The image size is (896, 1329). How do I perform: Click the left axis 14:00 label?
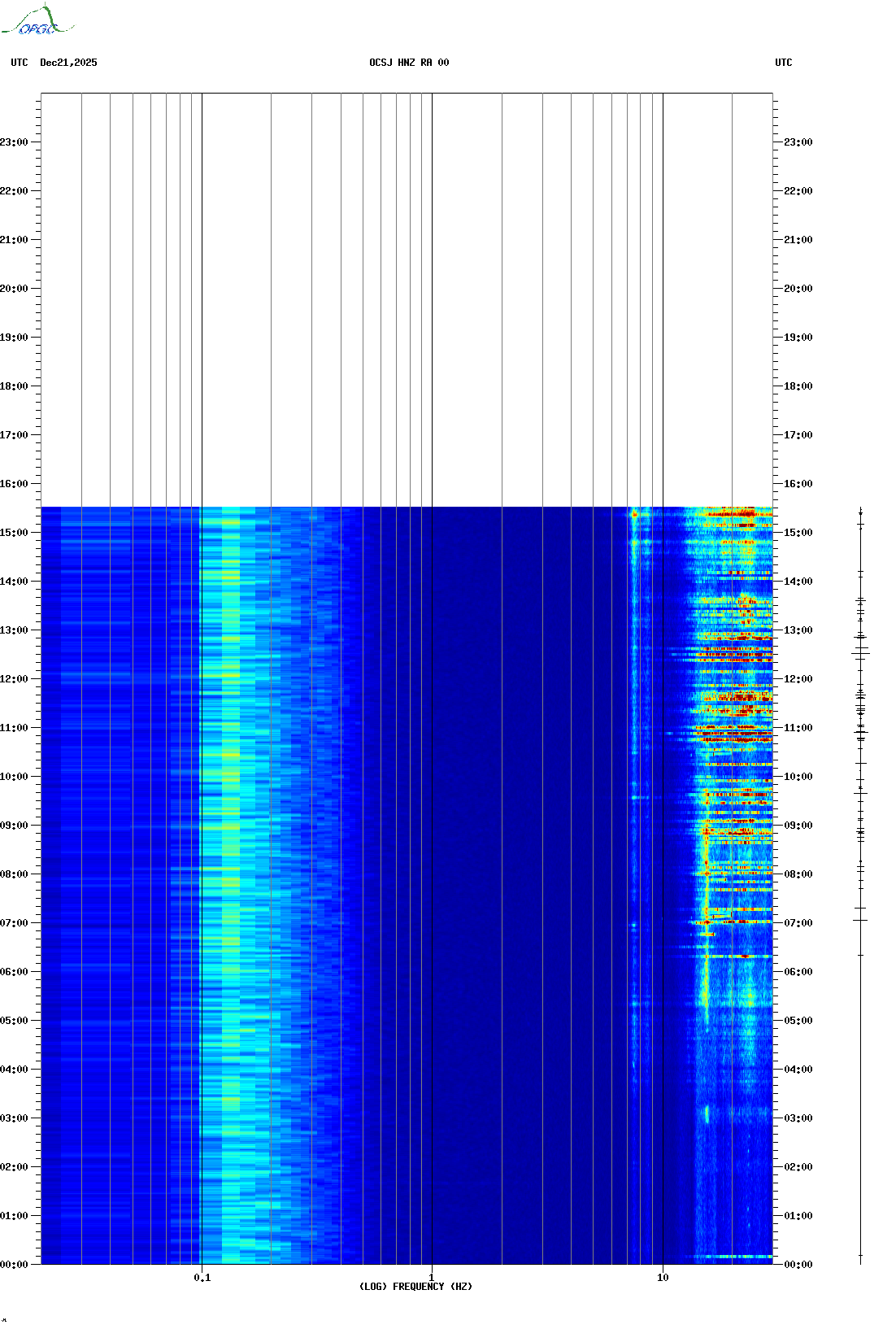coord(14,582)
